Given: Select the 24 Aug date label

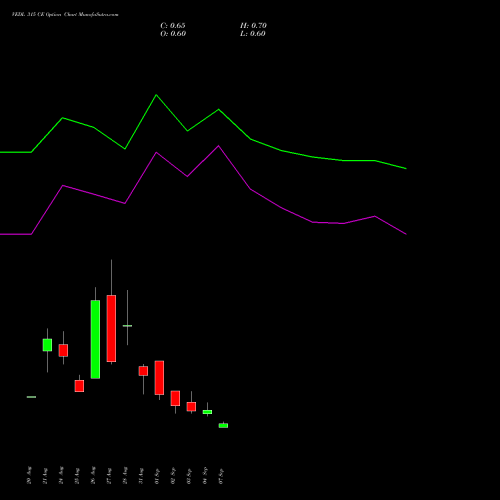Looking at the screenshot, I should [x=61, y=475].
